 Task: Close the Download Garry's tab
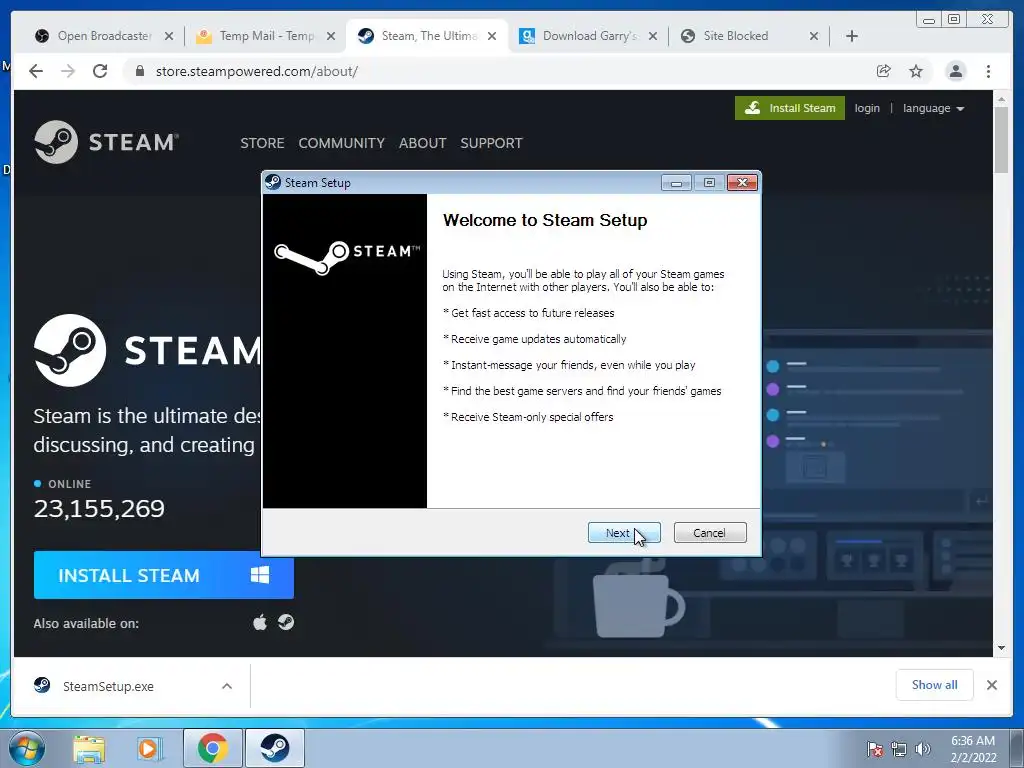pyautogui.click(x=652, y=36)
